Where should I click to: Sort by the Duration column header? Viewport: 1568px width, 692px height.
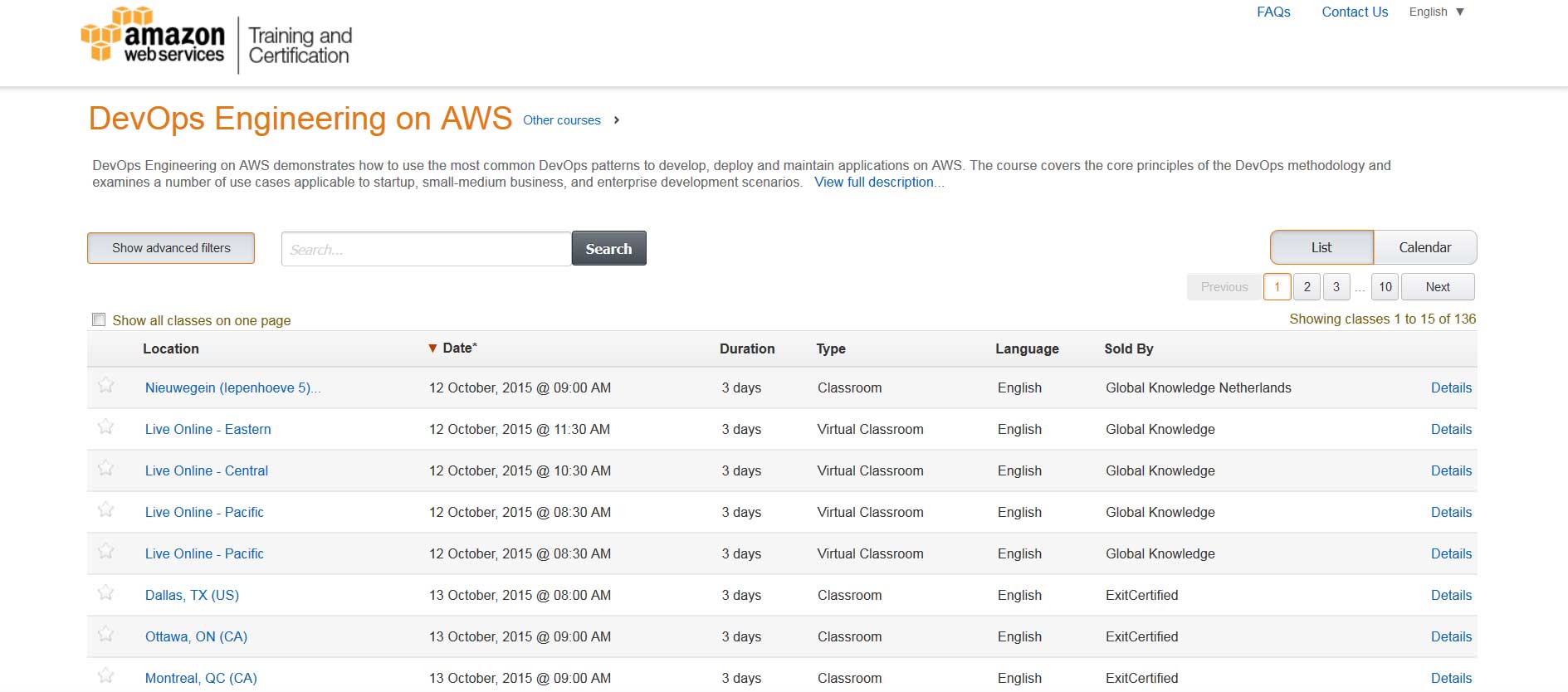(747, 348)
